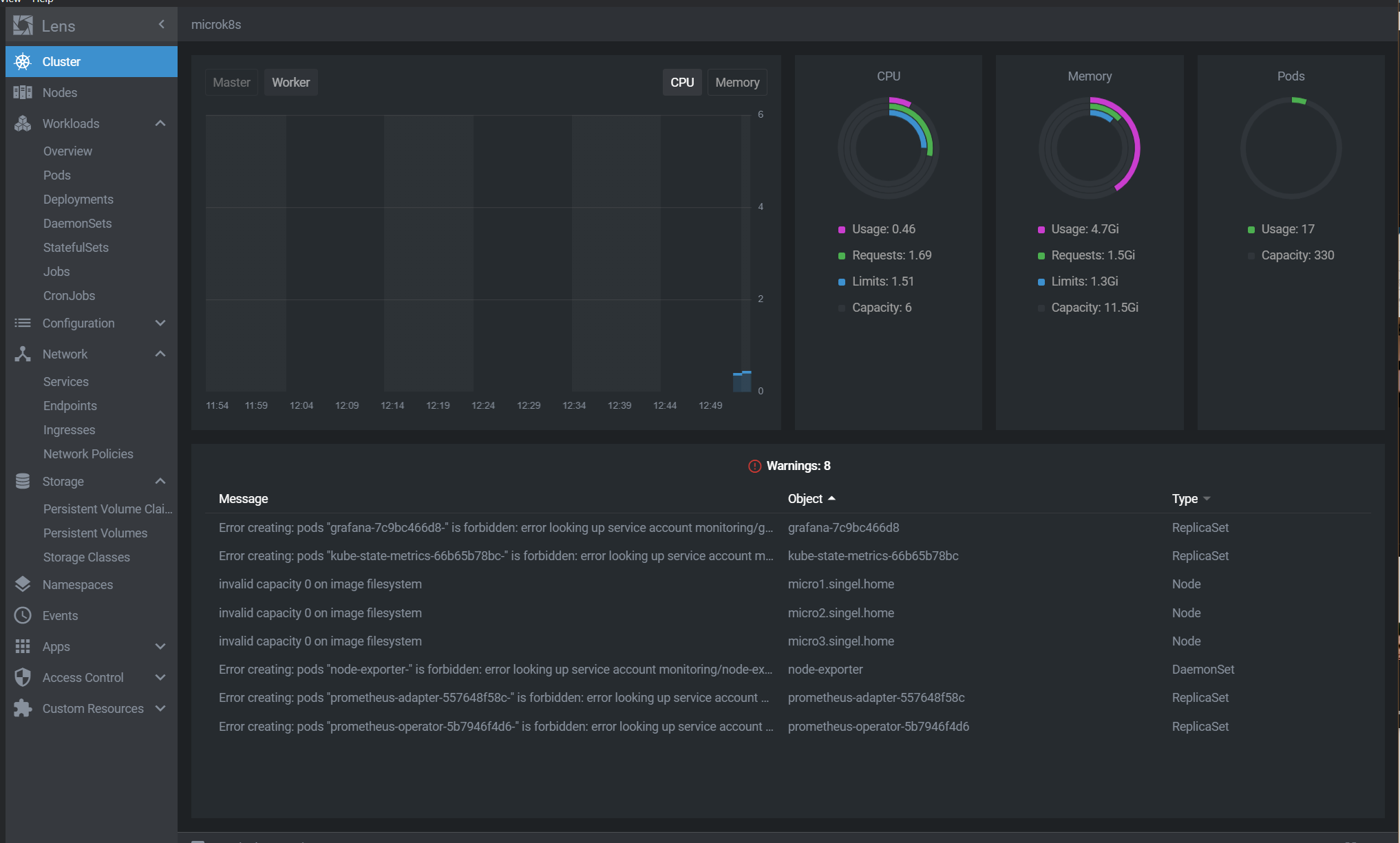
Task: Show the Memory chart
Action: tap(737, 82)
